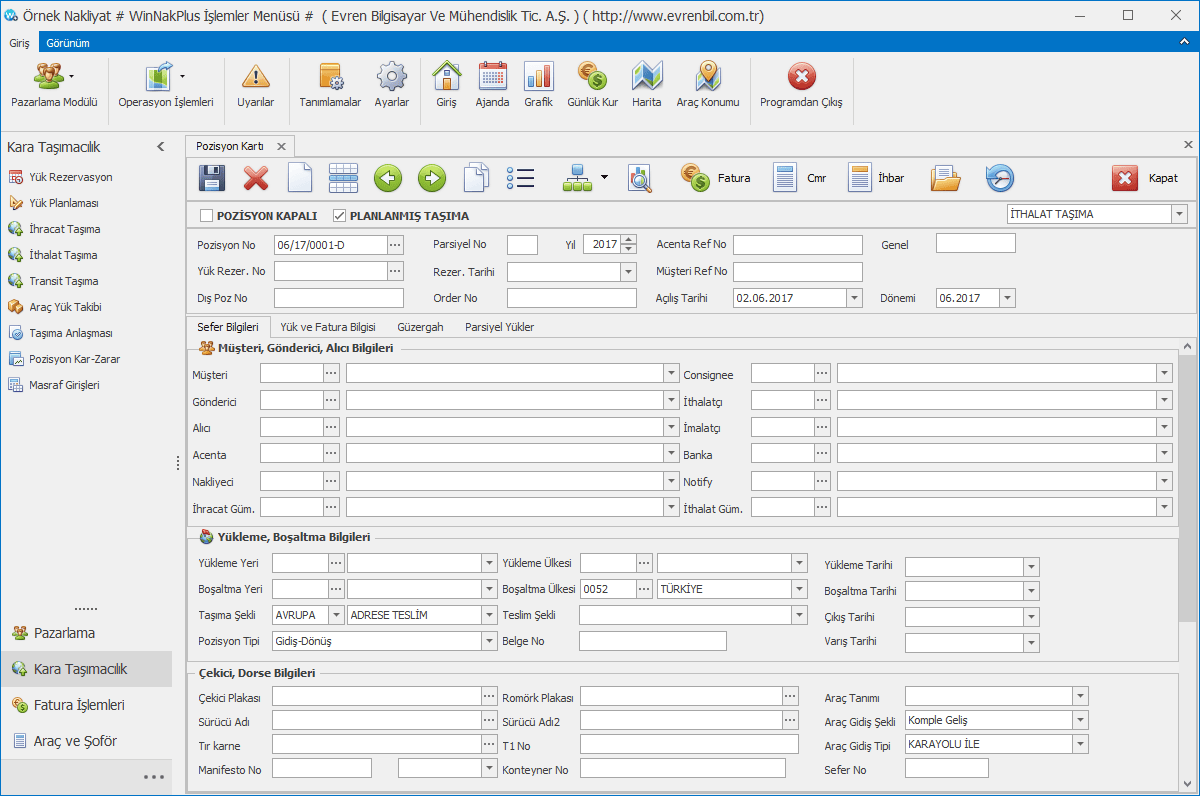This screenshot has height=796, width=1200.
Task: Click into the Dış Poz No field
Action: coord(339,298)
